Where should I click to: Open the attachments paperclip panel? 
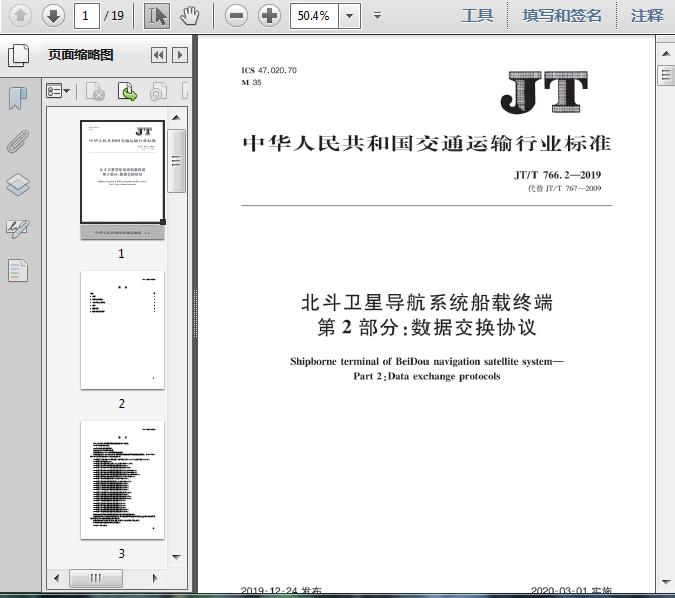(x=18, y=141)
